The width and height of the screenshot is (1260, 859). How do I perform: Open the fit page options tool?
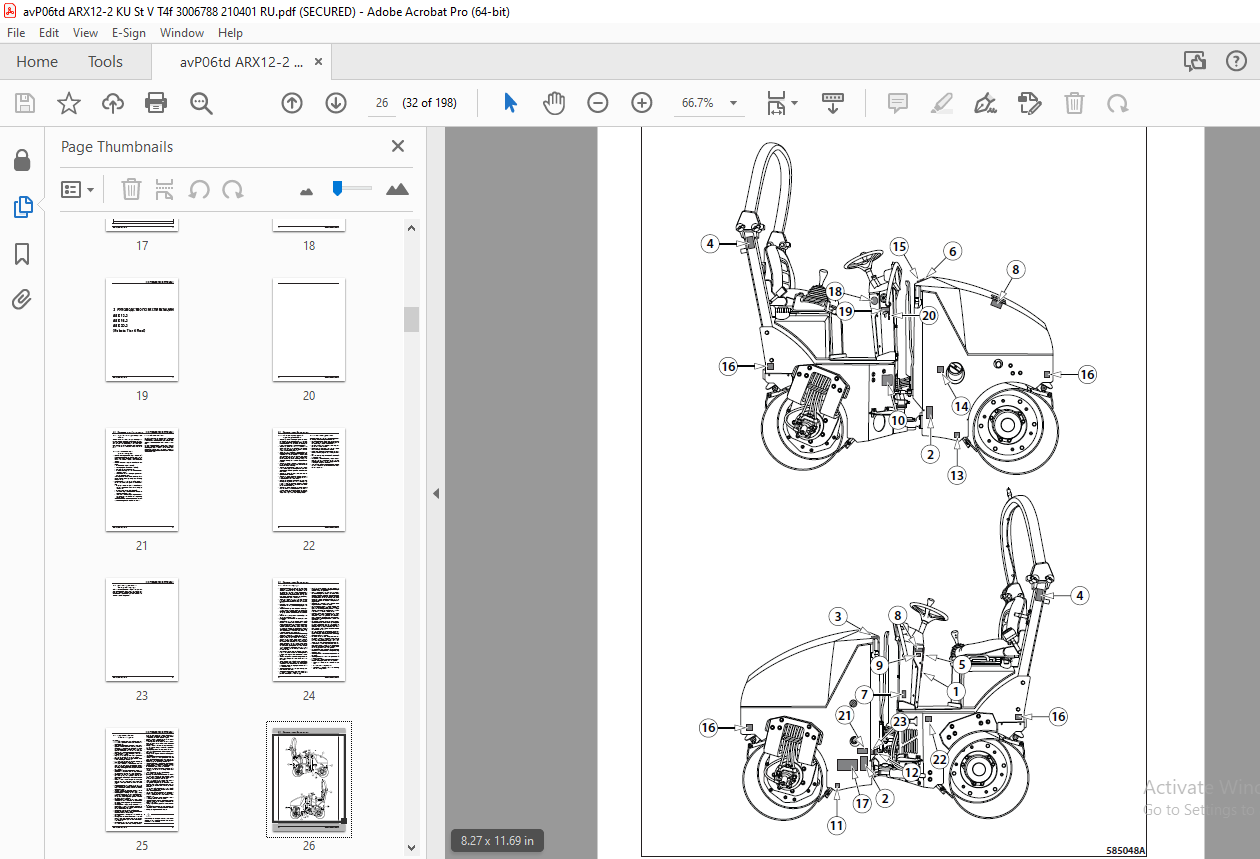pyautogui.click(x=781, y=102)
